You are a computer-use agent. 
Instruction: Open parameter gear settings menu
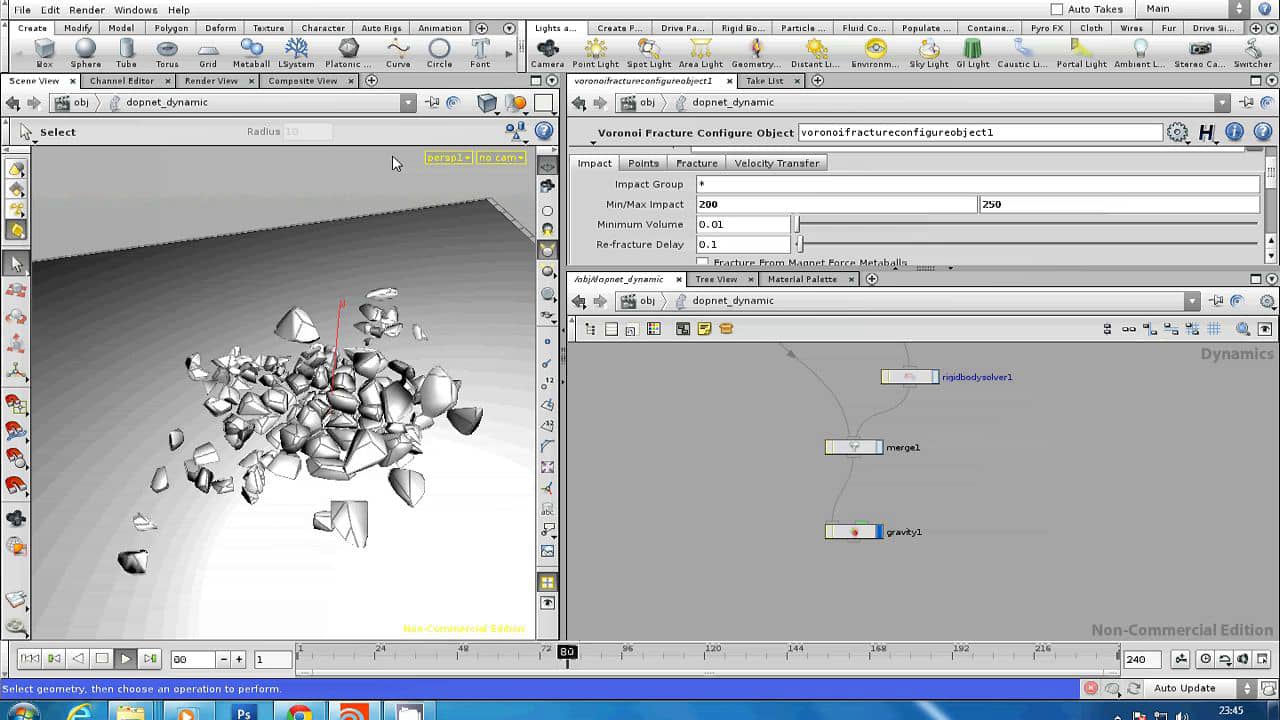(x=1177, y=132)
